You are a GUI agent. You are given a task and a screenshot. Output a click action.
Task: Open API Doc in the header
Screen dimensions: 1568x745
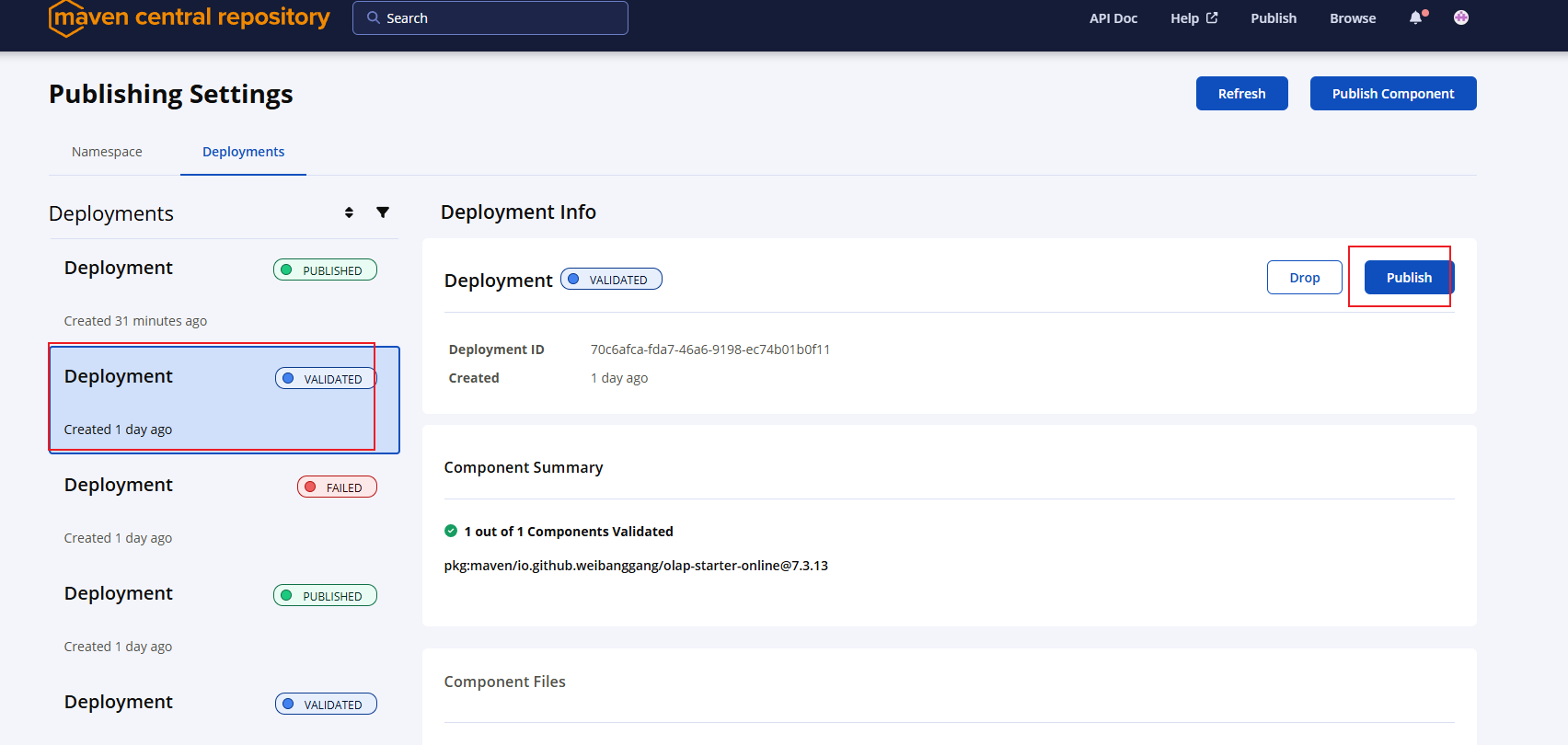1113,18
